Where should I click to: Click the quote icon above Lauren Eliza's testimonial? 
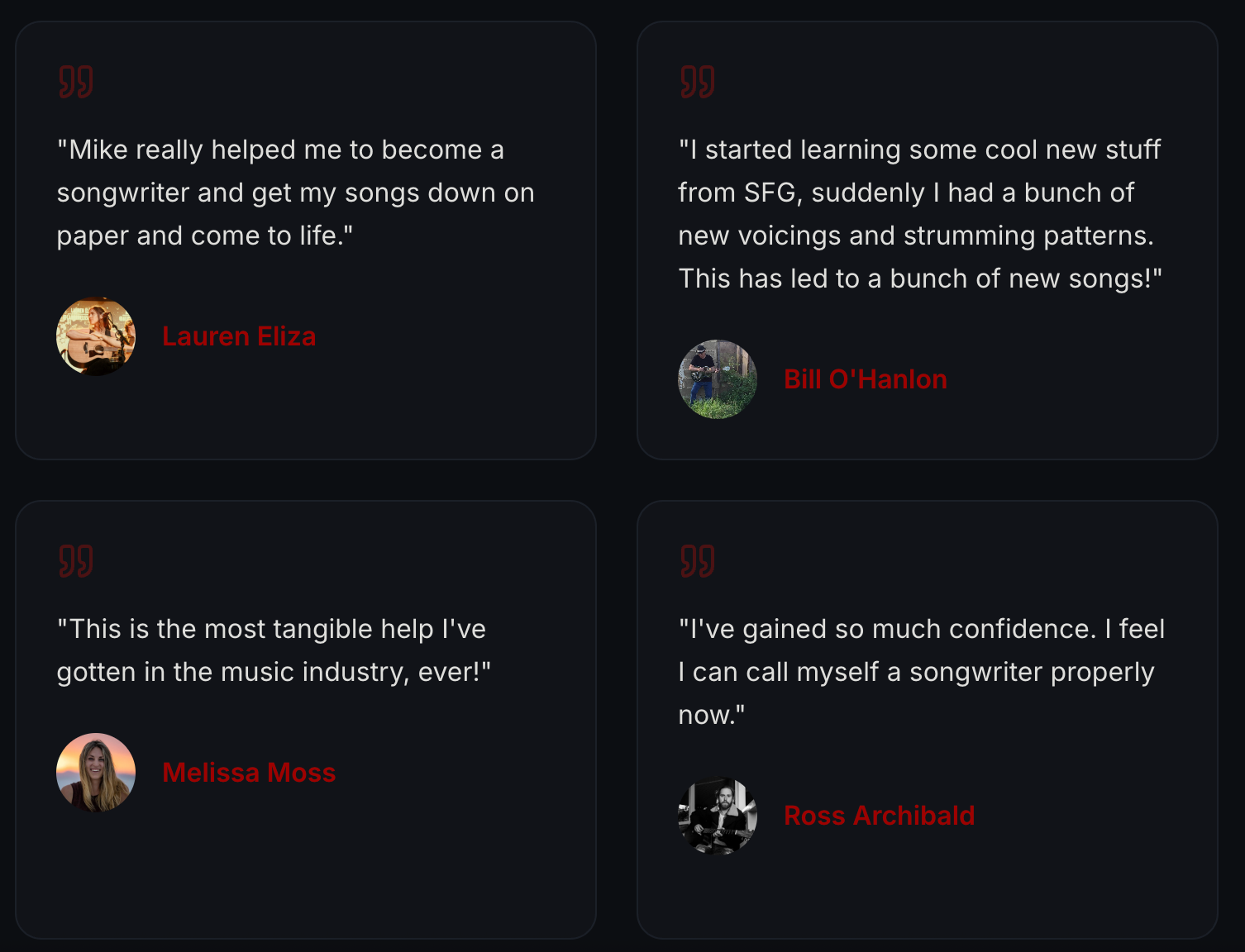pos(75,82)
